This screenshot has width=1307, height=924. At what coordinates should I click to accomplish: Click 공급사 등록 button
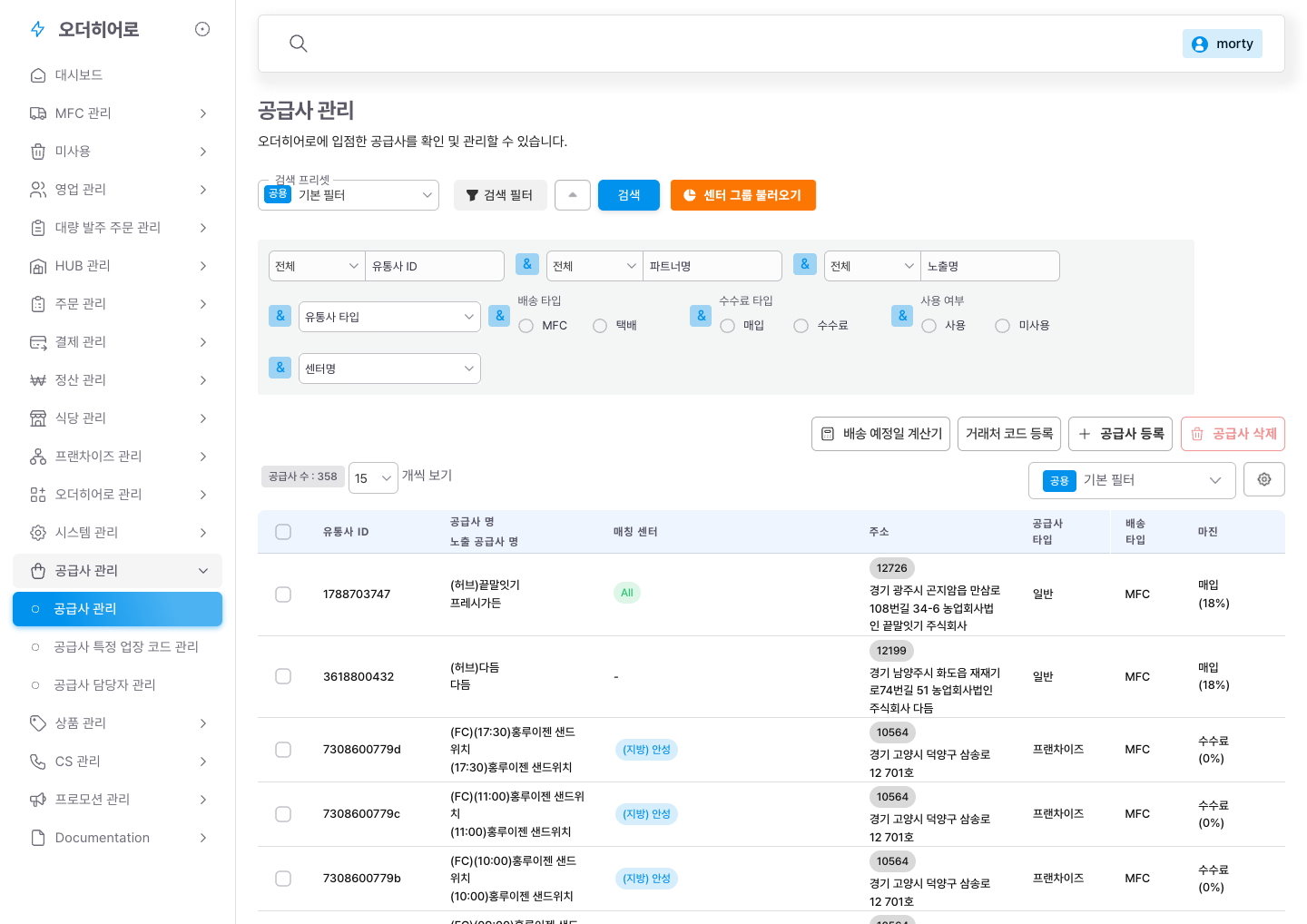pyautogui.click(x=1121, y=434)
